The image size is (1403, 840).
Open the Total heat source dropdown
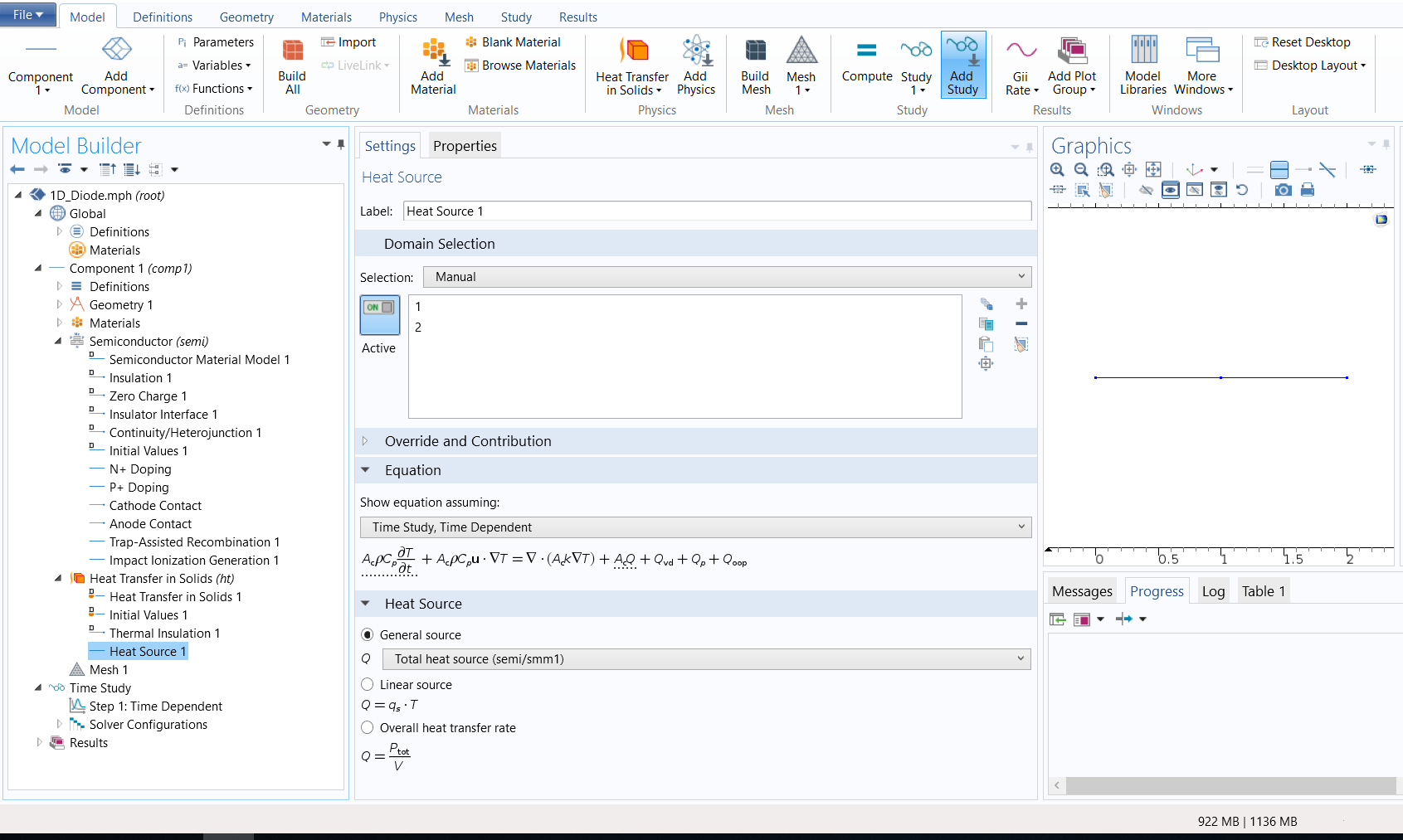click(x=706, y=659)
